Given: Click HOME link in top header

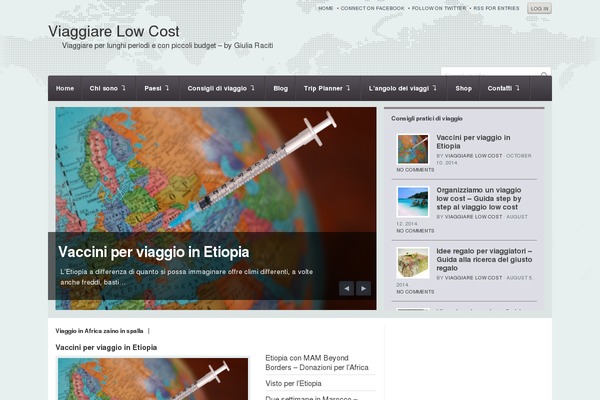Looking at the screenshot, I should (326, 8).
